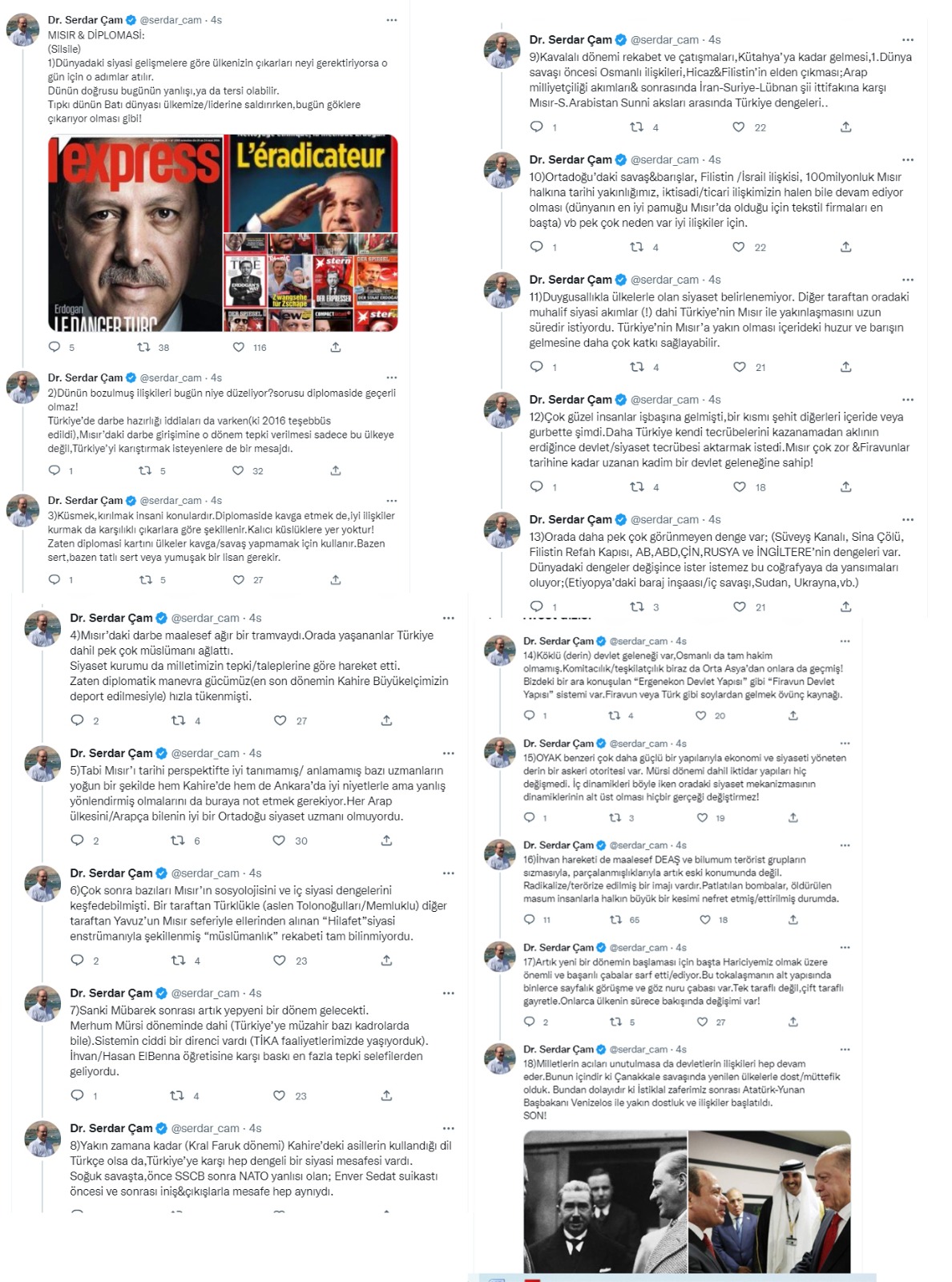Like the tweet starting with 9)Kavalalı dönemi
This screenshot has width=952, height=1282.
coord(739,127)
